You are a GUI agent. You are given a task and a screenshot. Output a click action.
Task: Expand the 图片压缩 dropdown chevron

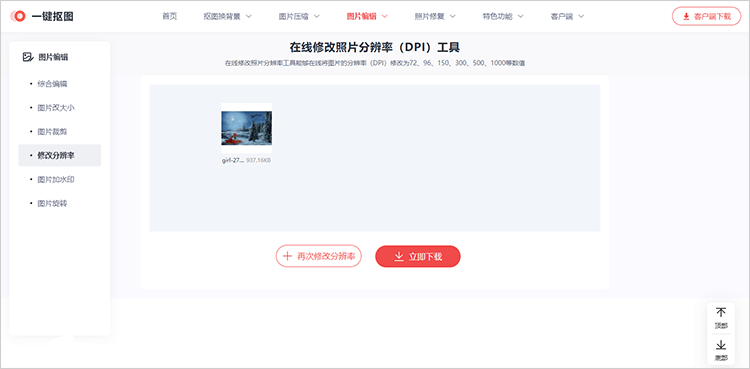pyautogui.click(x=317, y=16)
